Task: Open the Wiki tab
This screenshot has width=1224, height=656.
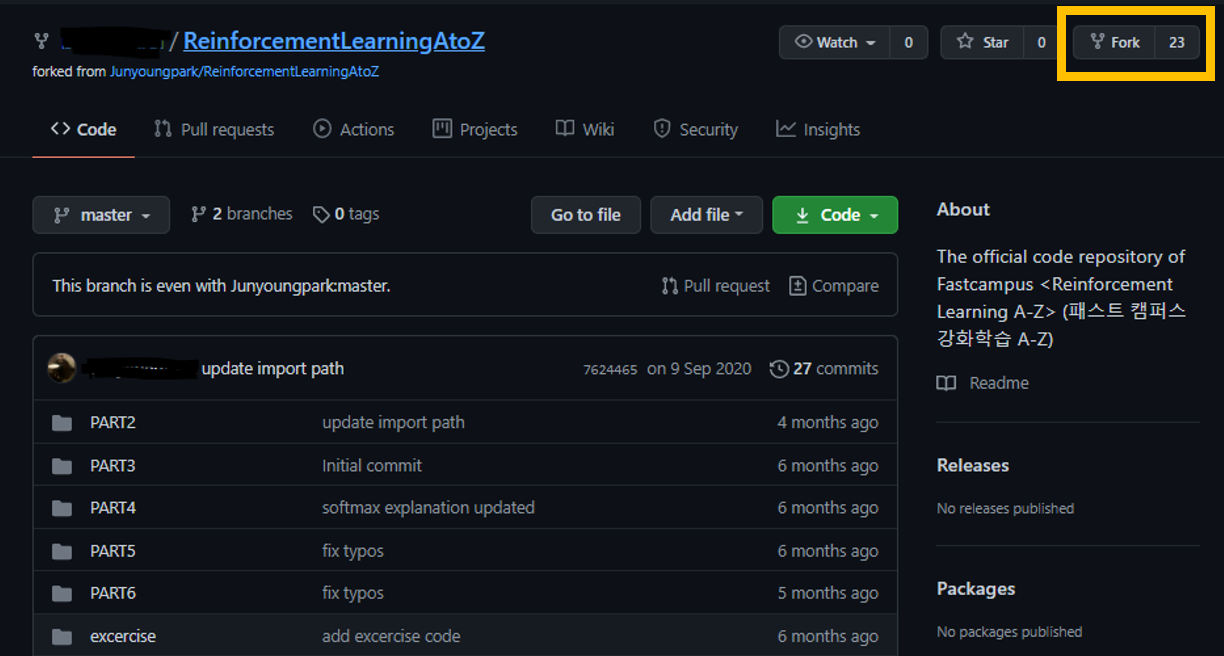Action: click(585, 129)
